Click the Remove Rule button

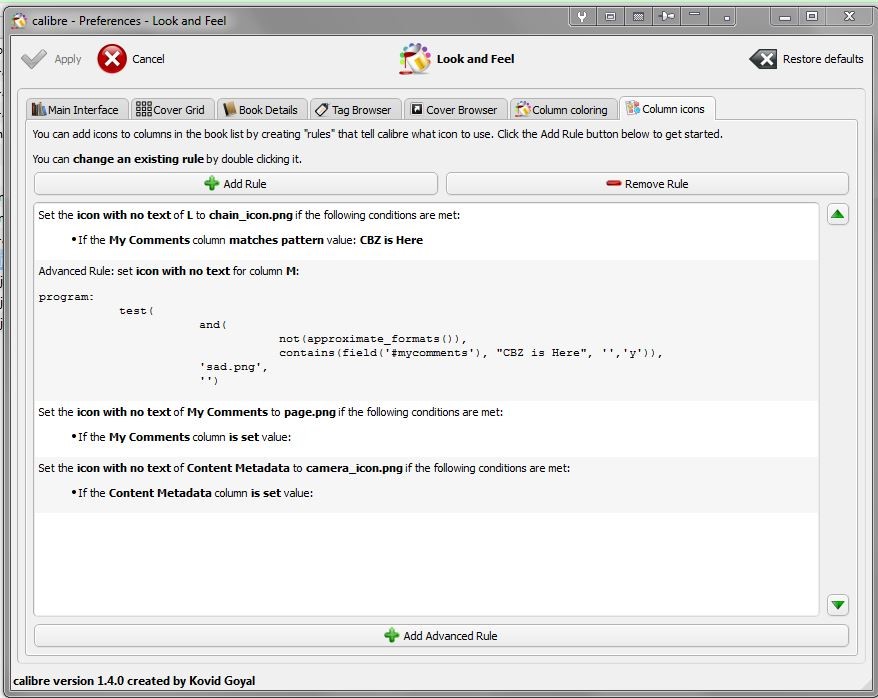pyautogui.click(x=647, y=184)
